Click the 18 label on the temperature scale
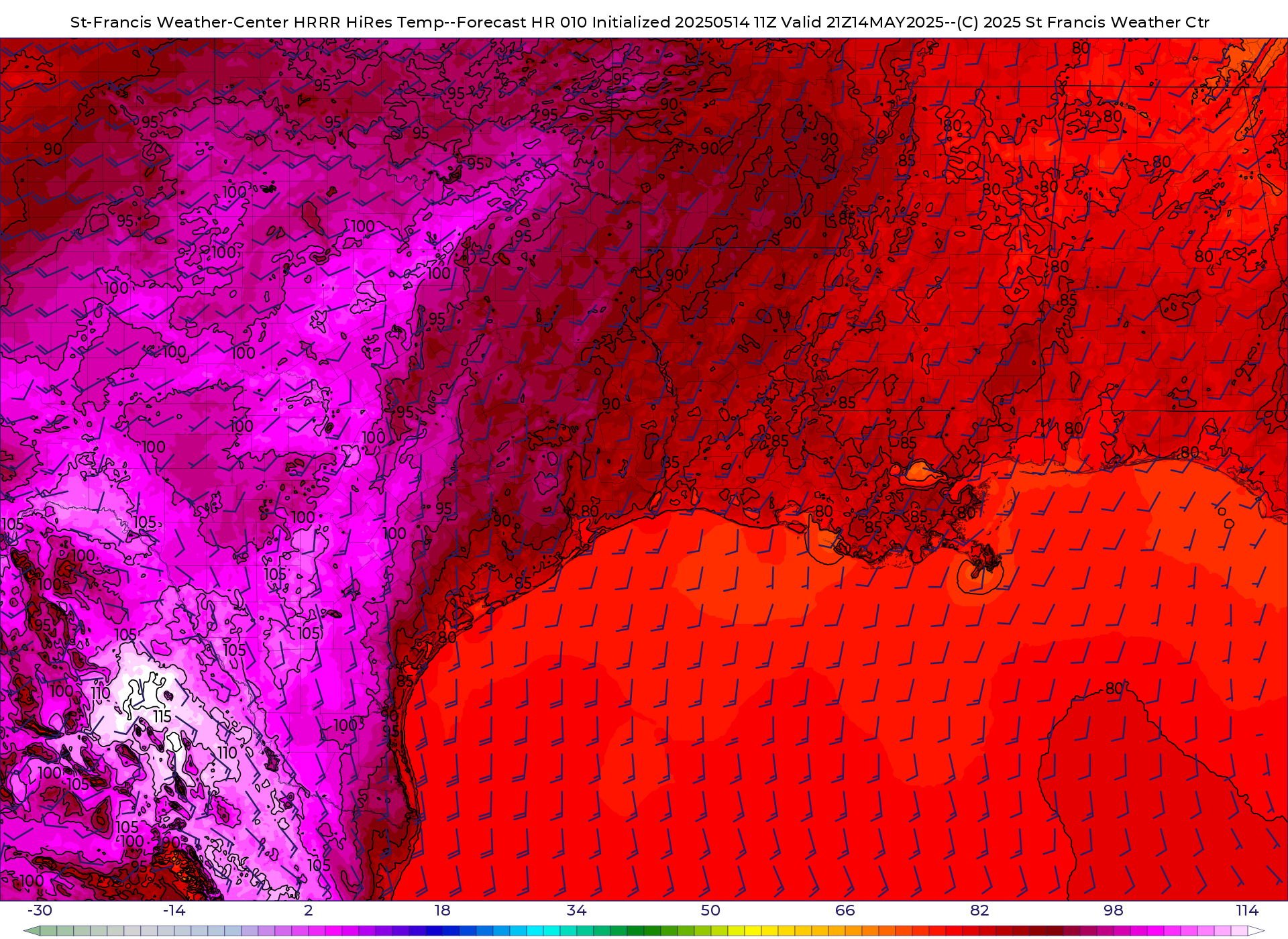 (x=443, y=910)
